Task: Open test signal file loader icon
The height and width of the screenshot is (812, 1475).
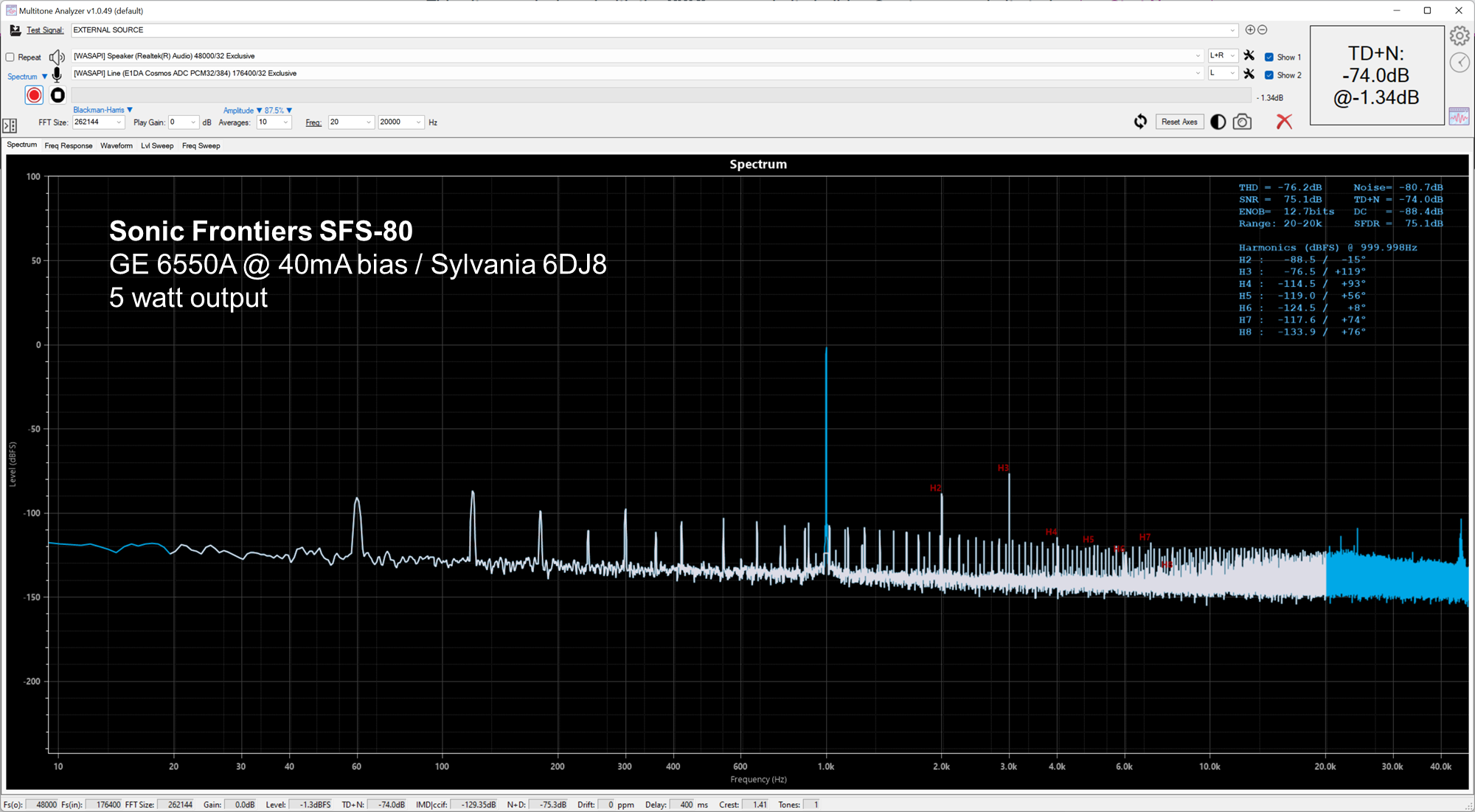Action: (15, 30)
